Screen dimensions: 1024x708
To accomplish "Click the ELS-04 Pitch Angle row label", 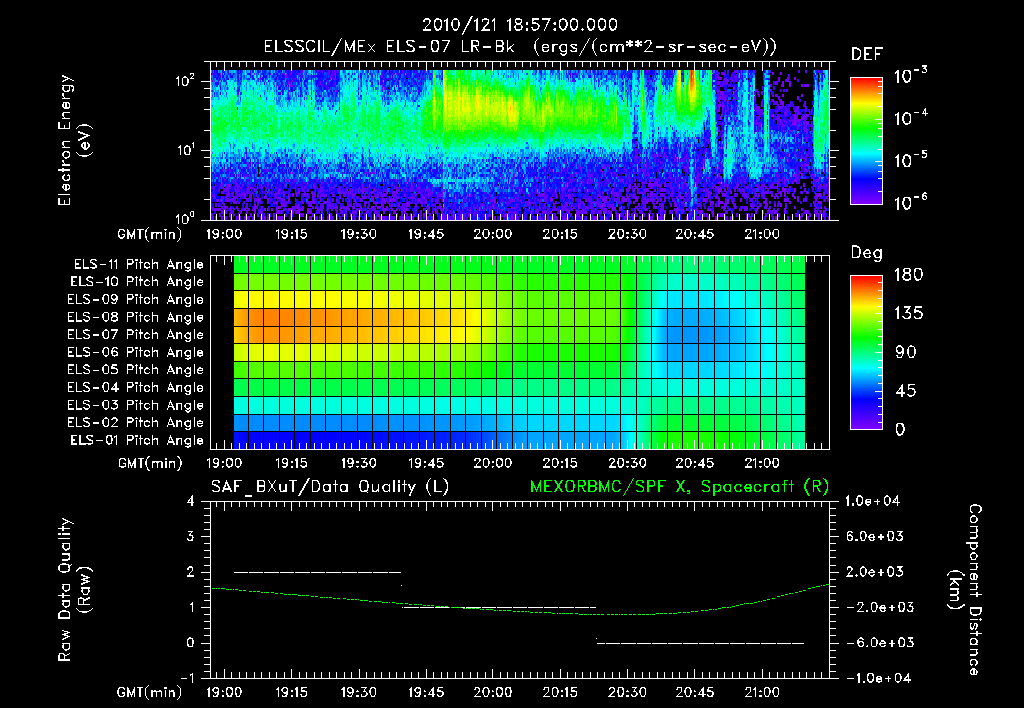I will tap(135, 387).
